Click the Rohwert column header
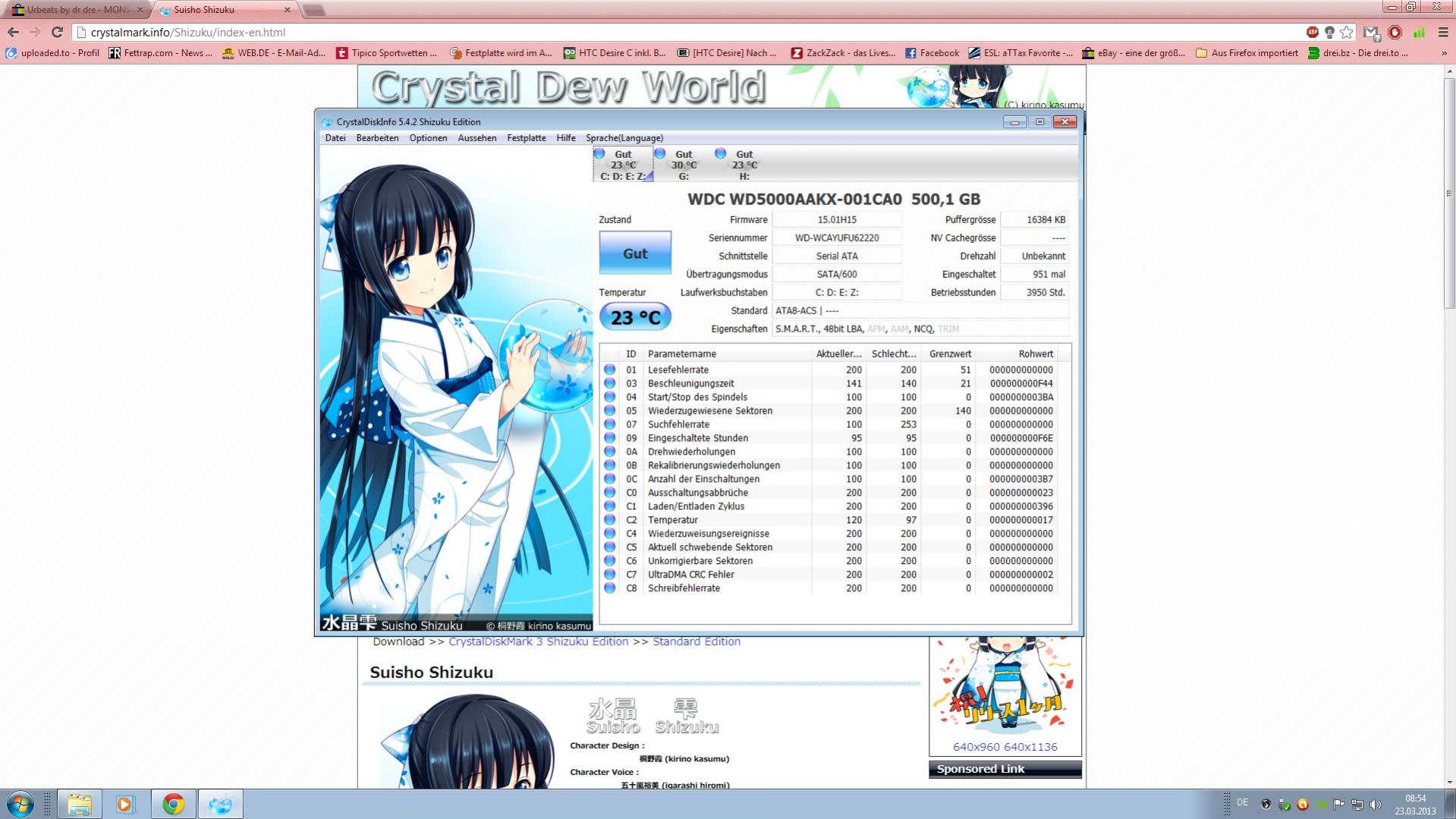The width and height of the screenshot is (1456, 819). pyautogui.click(x=1017, y=354)
